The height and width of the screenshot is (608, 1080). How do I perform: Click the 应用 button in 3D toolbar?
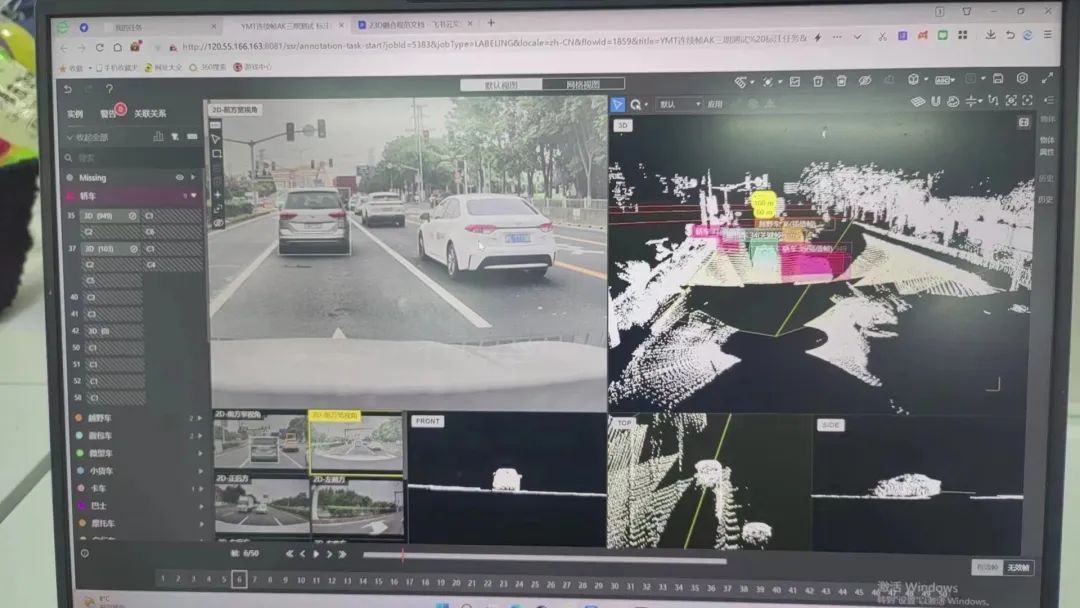coord(714,104)
